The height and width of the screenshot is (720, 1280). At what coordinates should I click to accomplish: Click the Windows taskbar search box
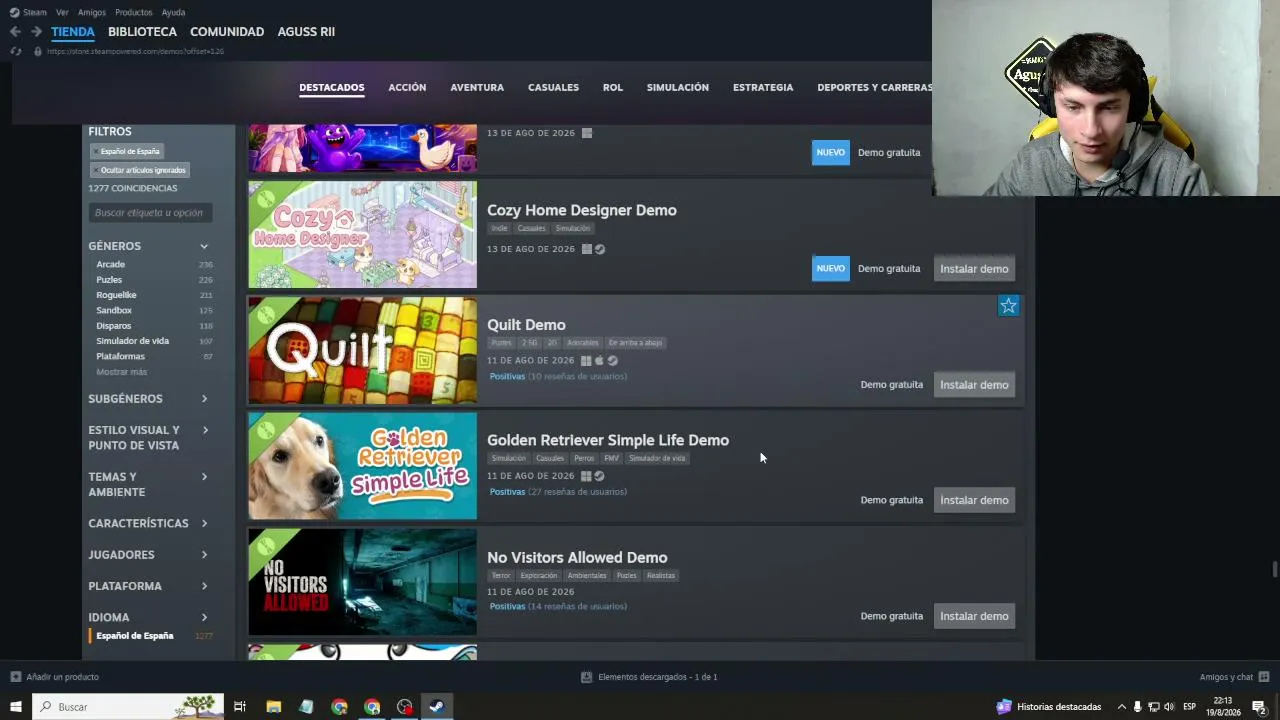click(x=128, y=707)
